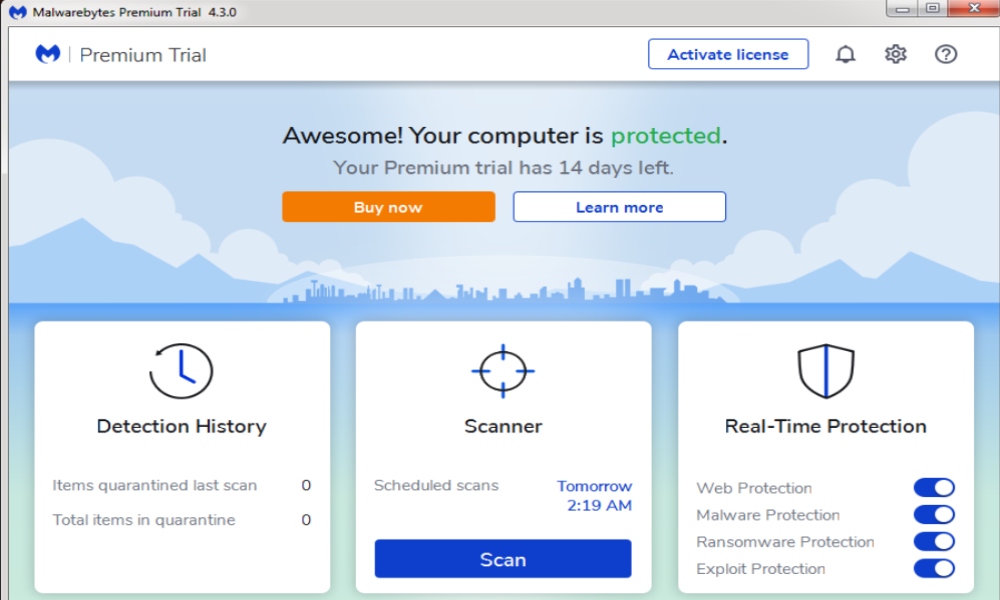The width and height of the screenshot is (1000, 600).
Task: Click the Detection History clock icon
Action: click(181, 371)
